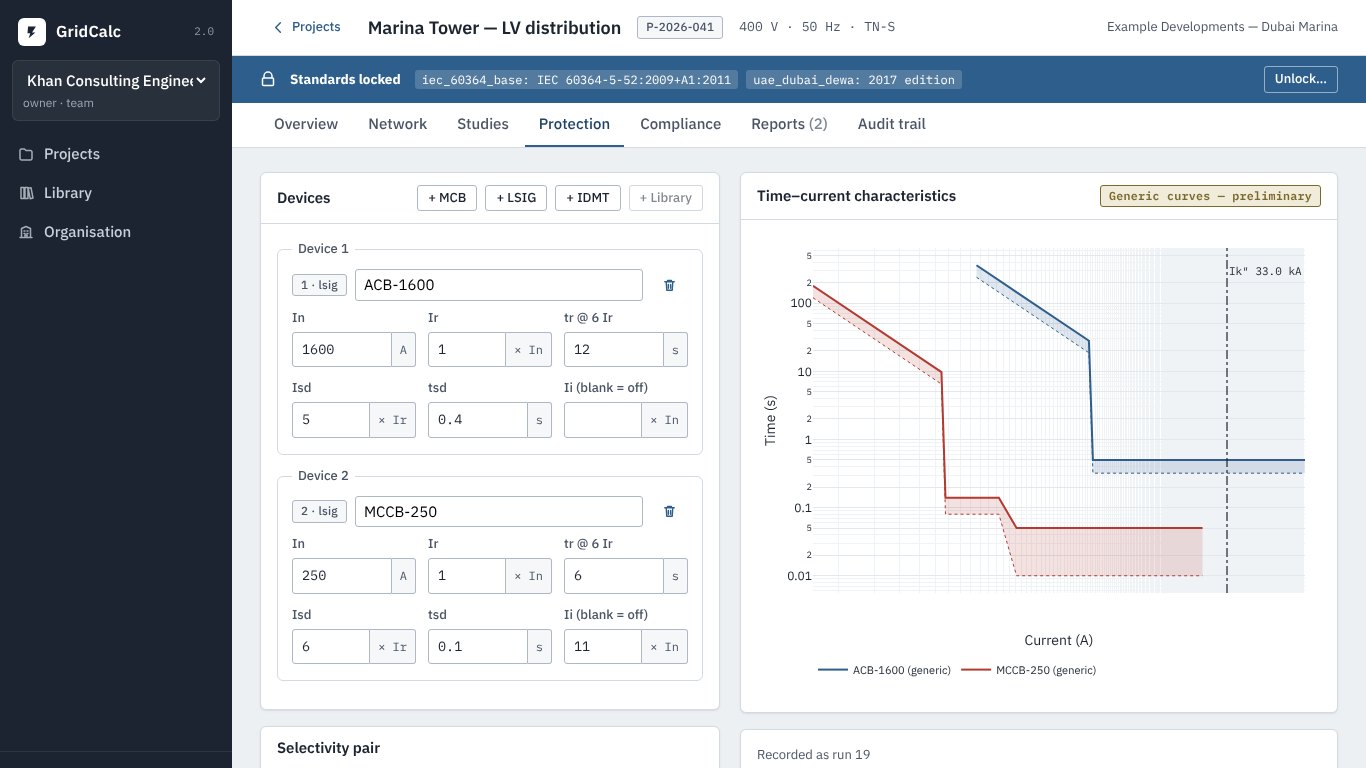Screen dimensions: 1366x768
Task: Click the iec_60364_base standard tag
Action: [576, 79]
